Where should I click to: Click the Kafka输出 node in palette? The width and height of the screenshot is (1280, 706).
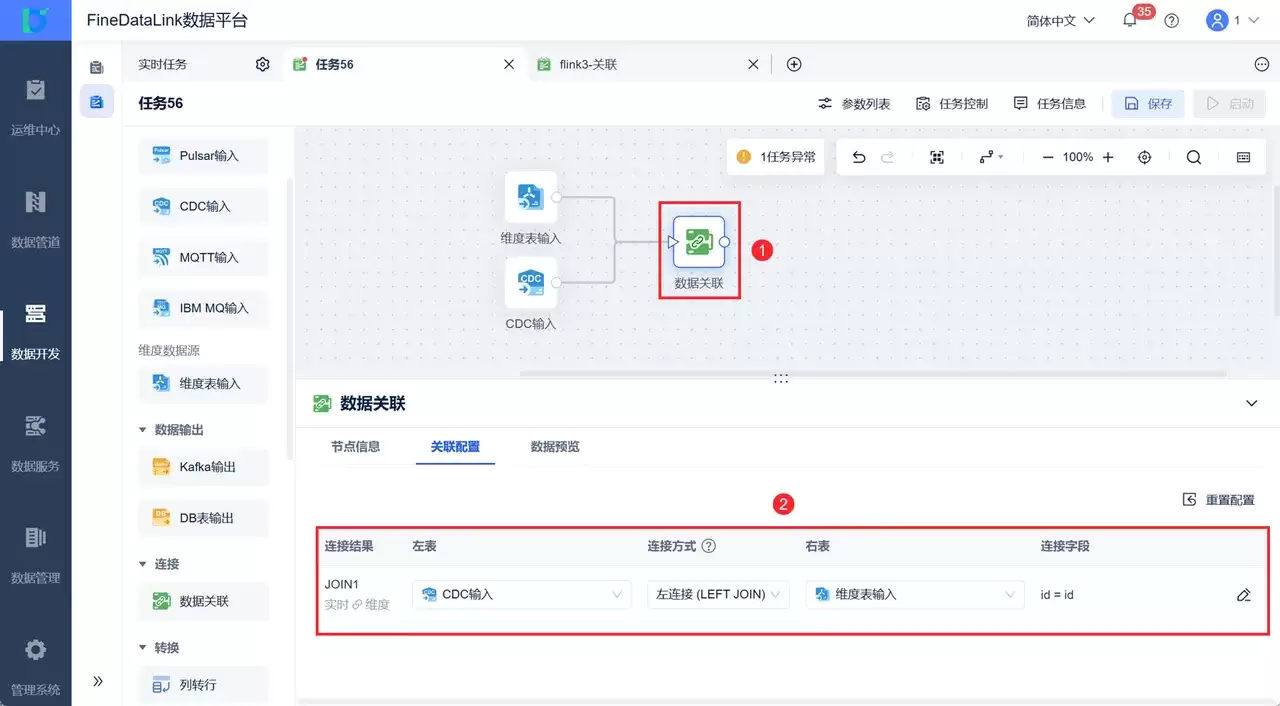coord(204,467)
